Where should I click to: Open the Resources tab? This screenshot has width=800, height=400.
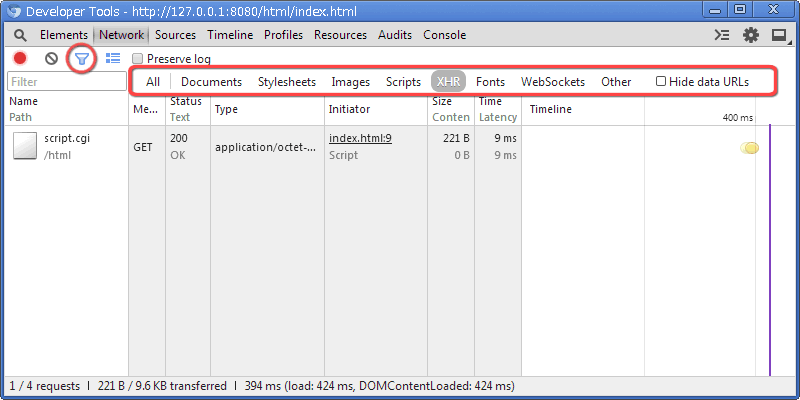pos(340,35)
